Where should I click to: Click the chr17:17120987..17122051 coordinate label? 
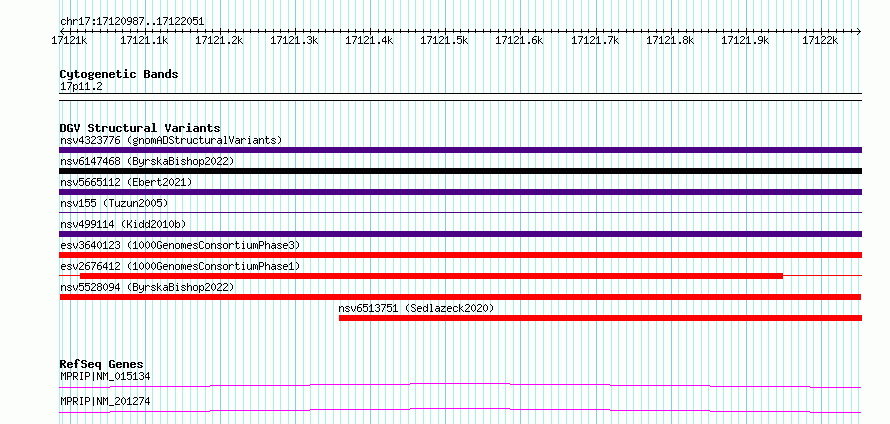tap(132, 22)
